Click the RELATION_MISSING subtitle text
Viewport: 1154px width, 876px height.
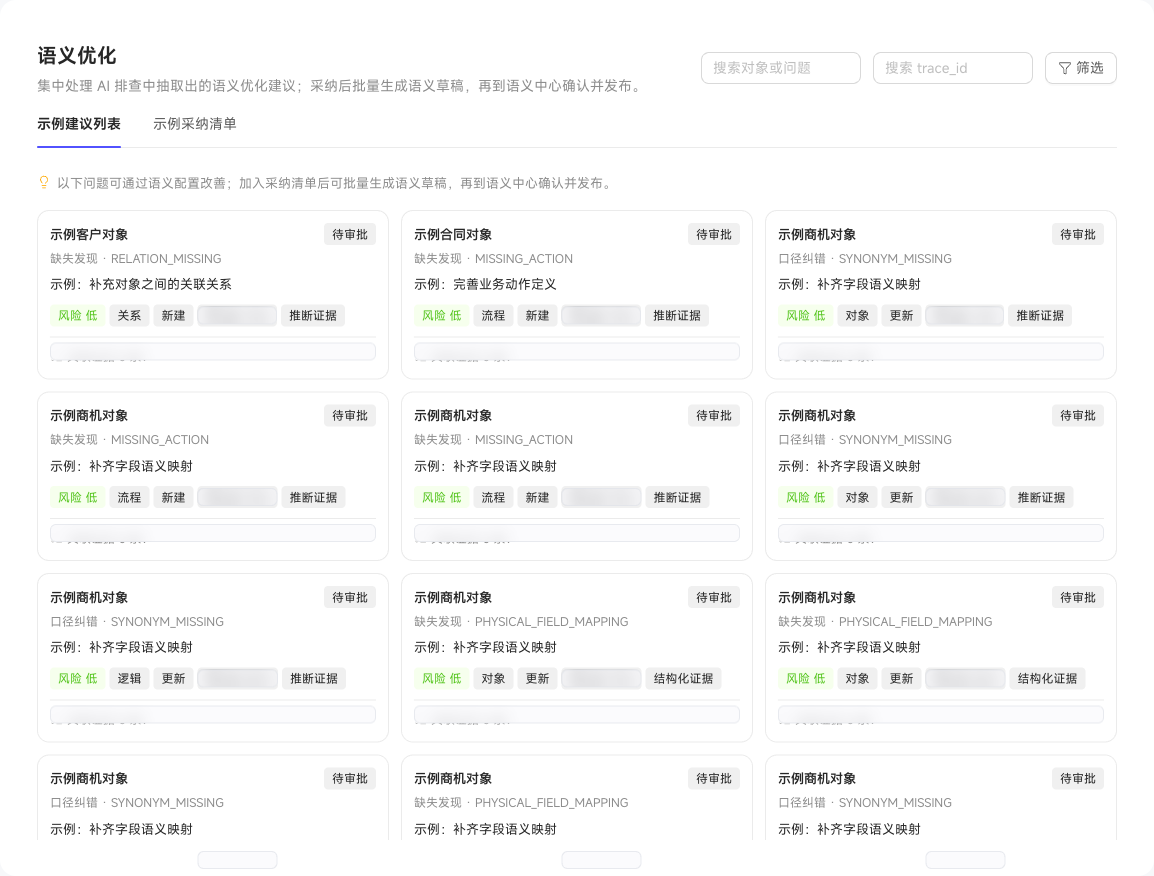(x=166, y=259)
